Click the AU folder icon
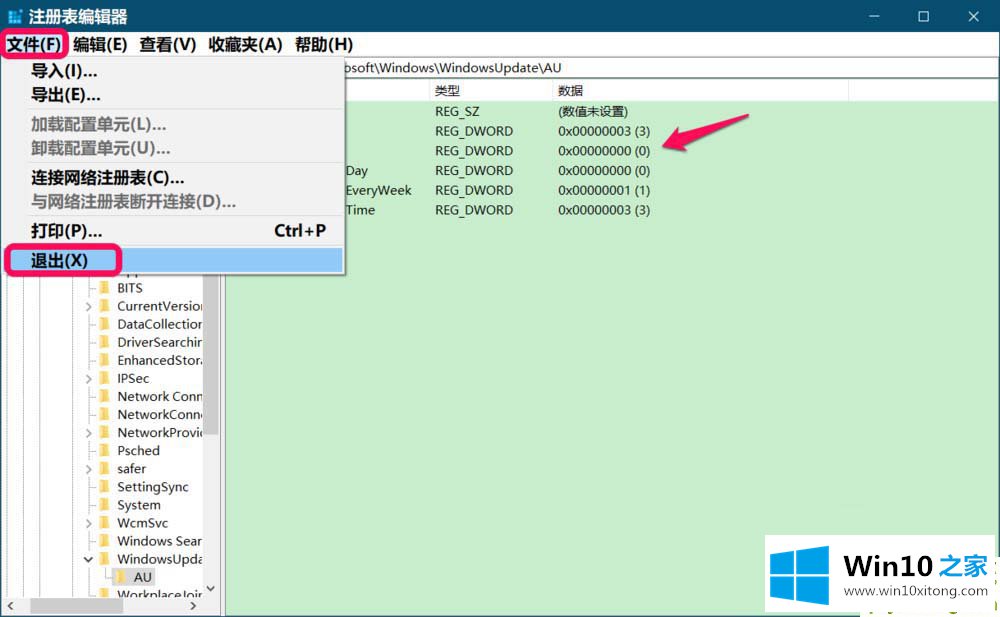The image size is (1000, 617). 121,577
